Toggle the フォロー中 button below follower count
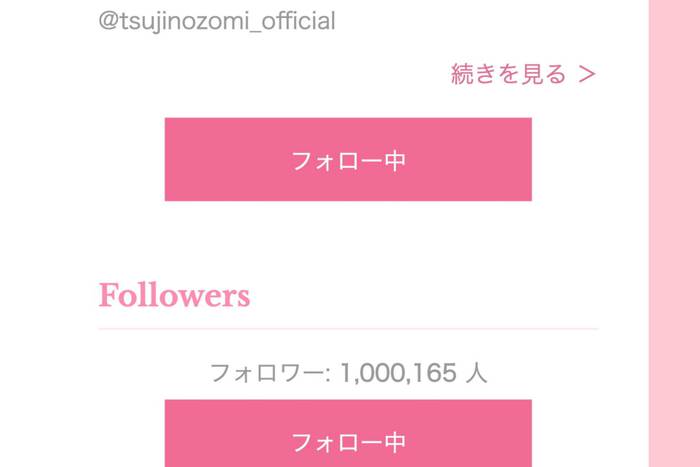 point(348,433)
